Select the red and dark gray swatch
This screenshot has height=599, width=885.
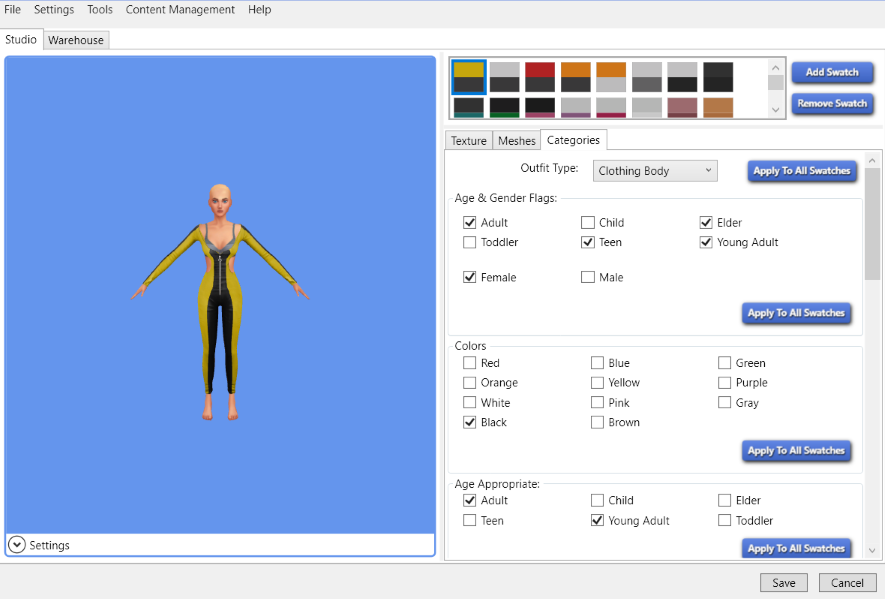click(x=540, y=77)
